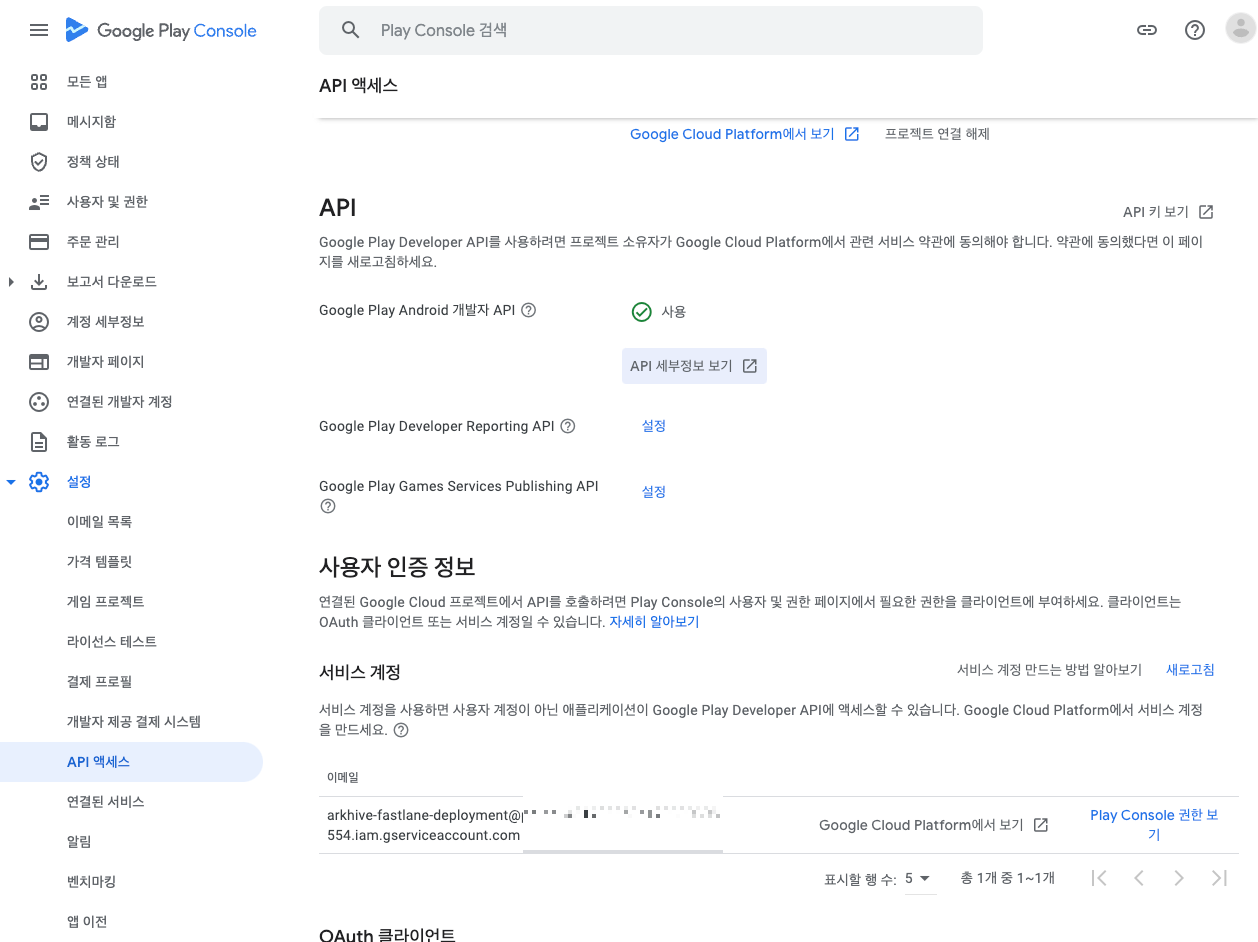This screenshot has height=942, width=1258.
Task: Select 앱 이전 under settings
Action: 87,922
